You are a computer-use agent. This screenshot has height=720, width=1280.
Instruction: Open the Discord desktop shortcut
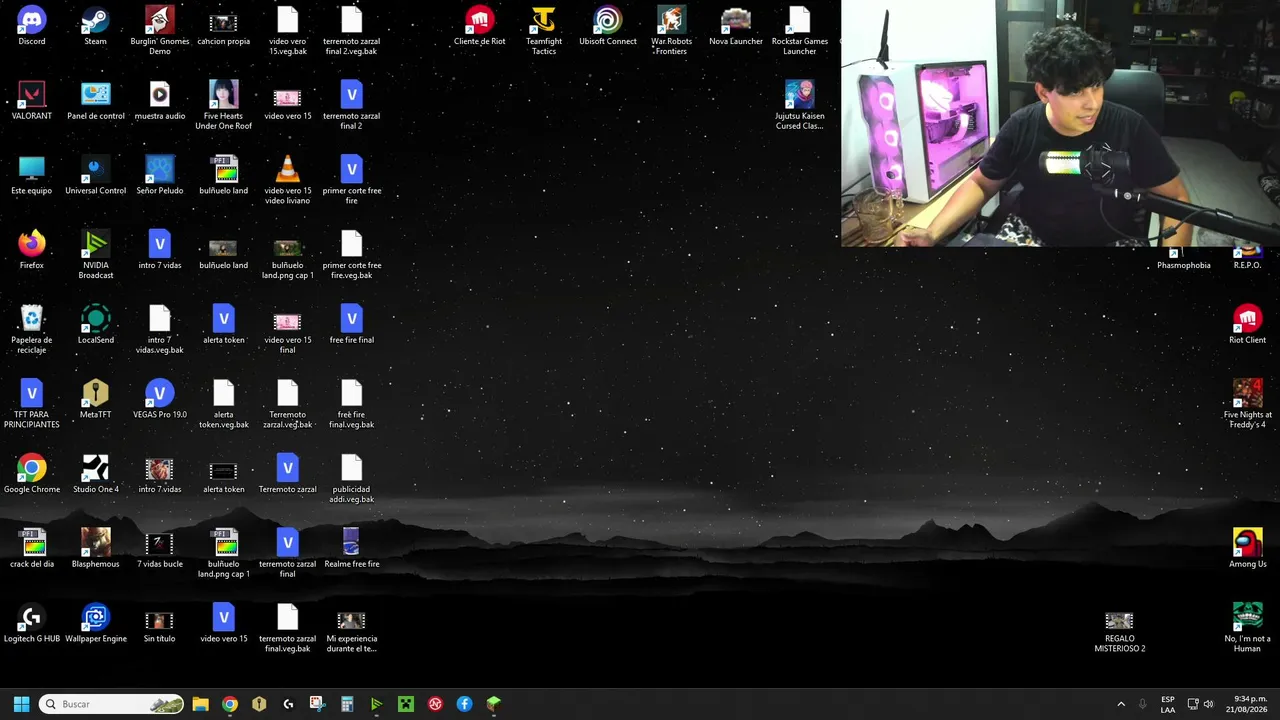point(31,26)
